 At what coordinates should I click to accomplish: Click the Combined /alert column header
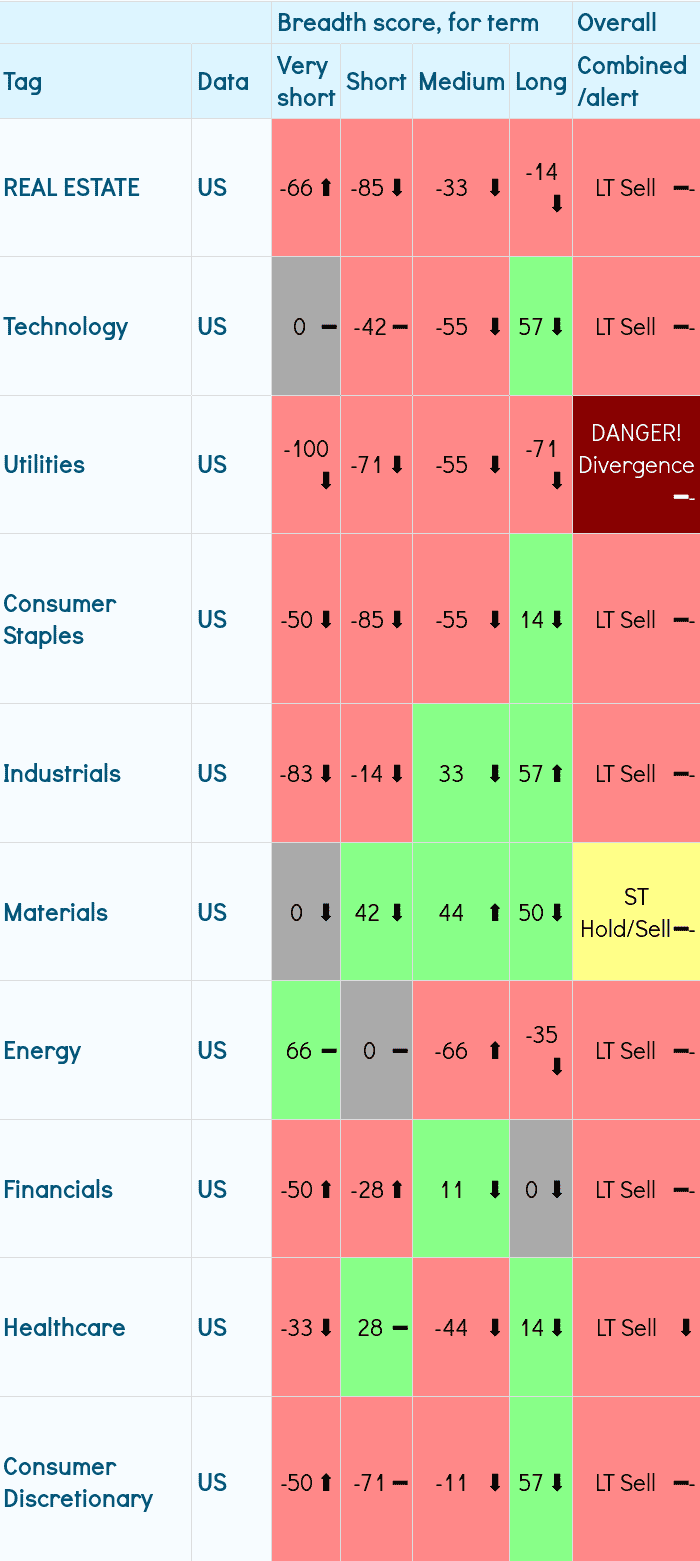point(632,81)
